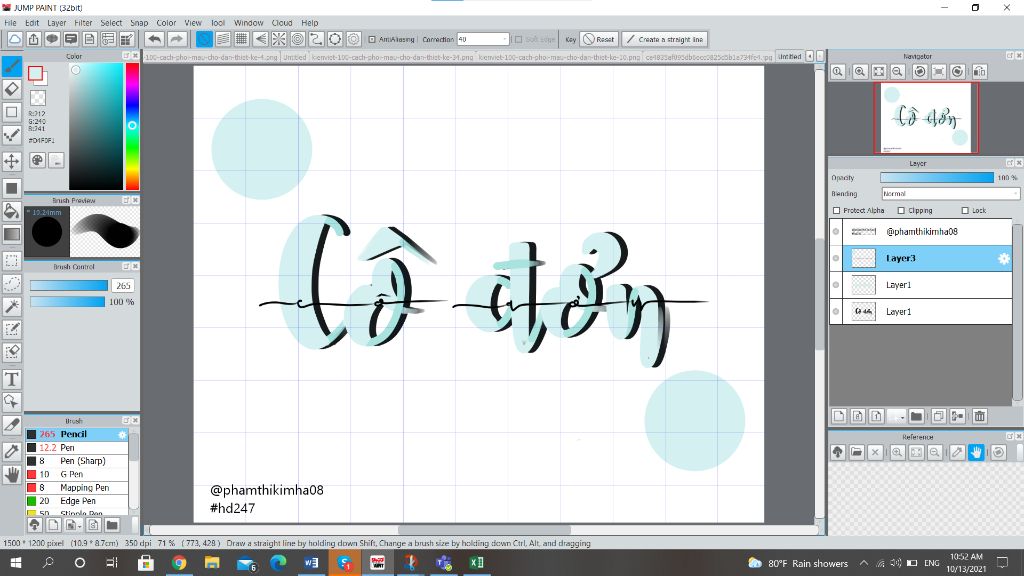Screen dimensions: 1024x576
Task: Adjust the brush size slider
Action: tap(69, 285)
